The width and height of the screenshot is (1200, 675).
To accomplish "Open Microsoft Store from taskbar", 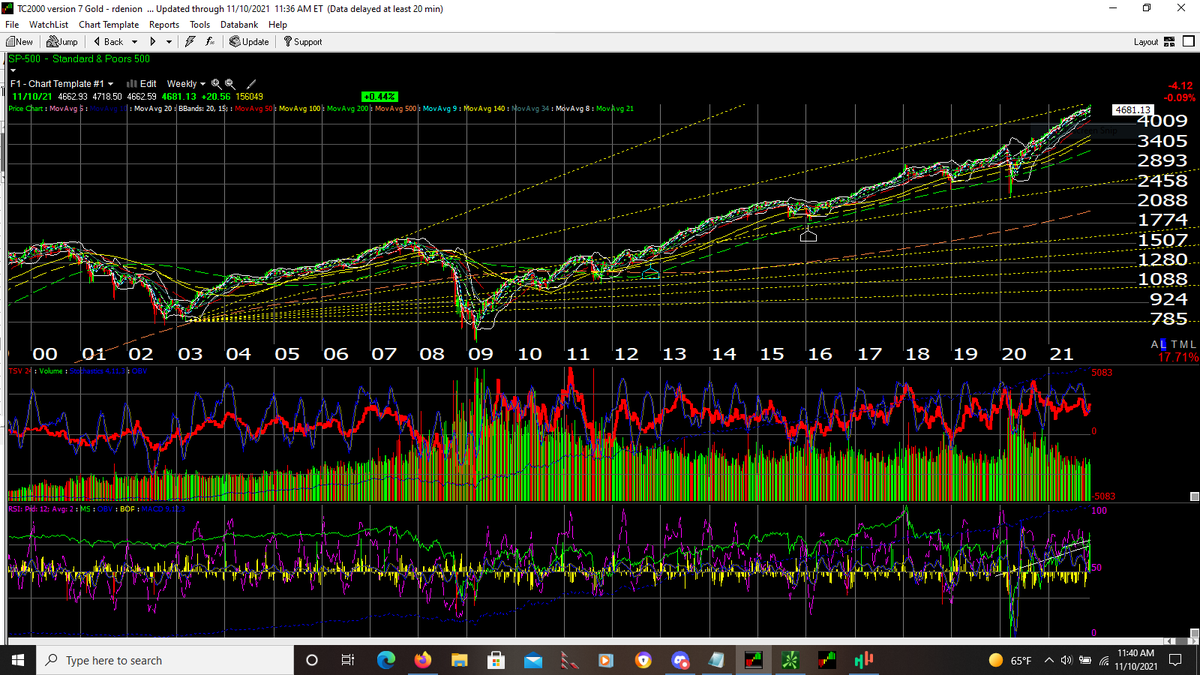I will click(x=496, y=660).
